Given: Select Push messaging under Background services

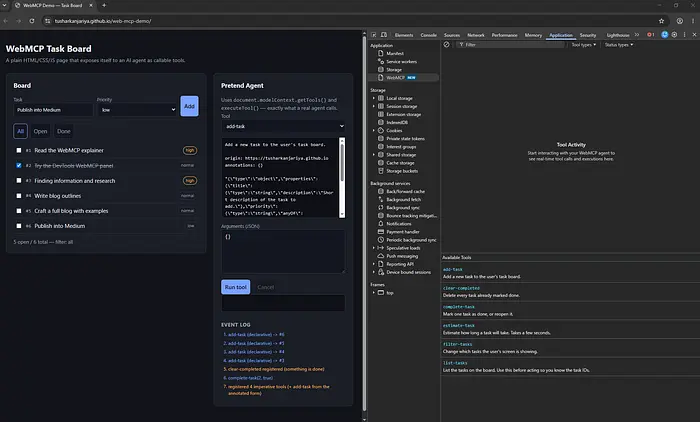Looking at the screenshot, I should point(402,256).
